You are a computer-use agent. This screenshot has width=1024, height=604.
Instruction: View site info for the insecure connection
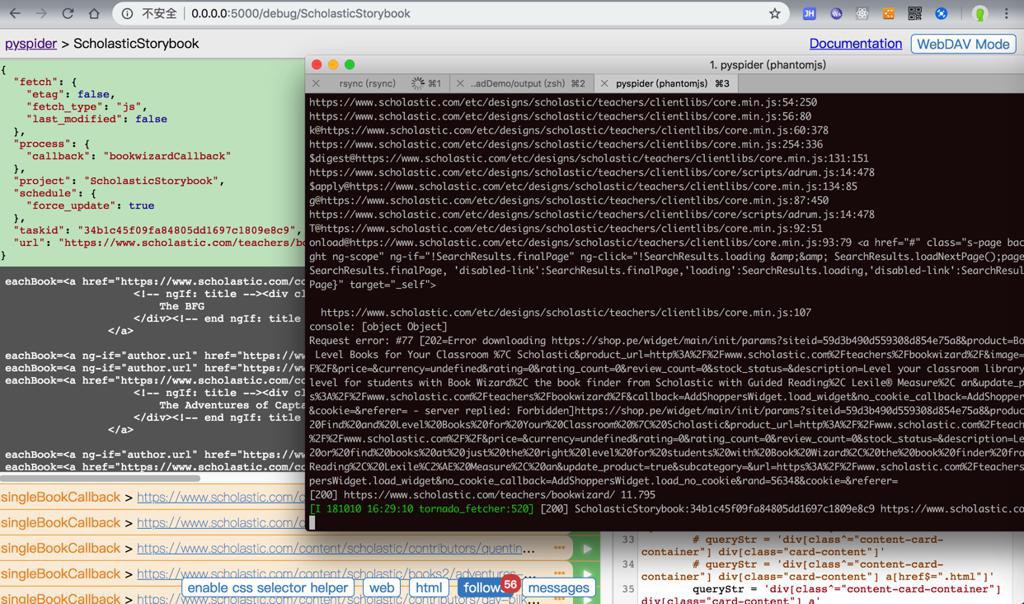tap(127, 13)
